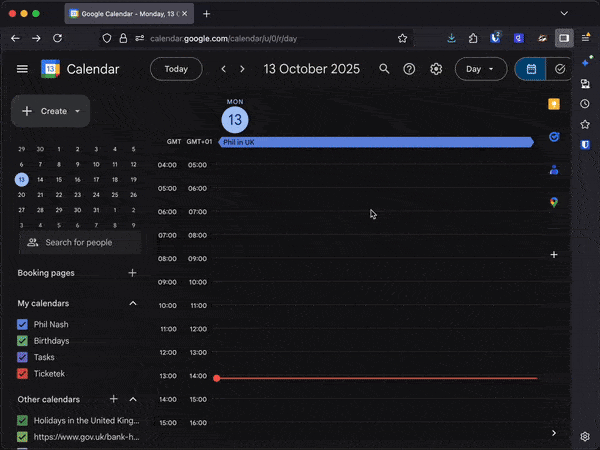Screen dimensions: 600x450
Task: Open the Phil in UK event
Action: [375, 143]
